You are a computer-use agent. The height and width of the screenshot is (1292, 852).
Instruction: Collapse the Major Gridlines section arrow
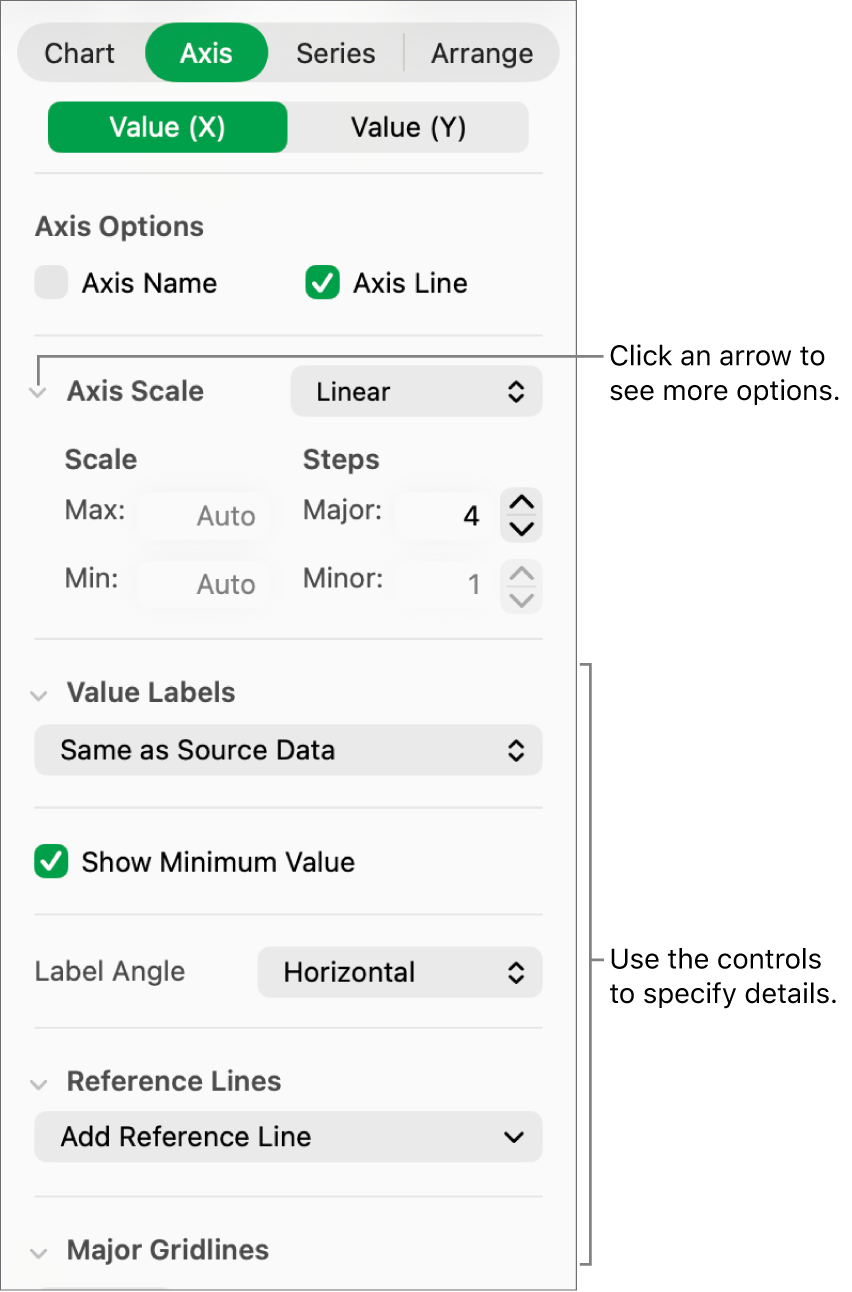[38, 1252]
